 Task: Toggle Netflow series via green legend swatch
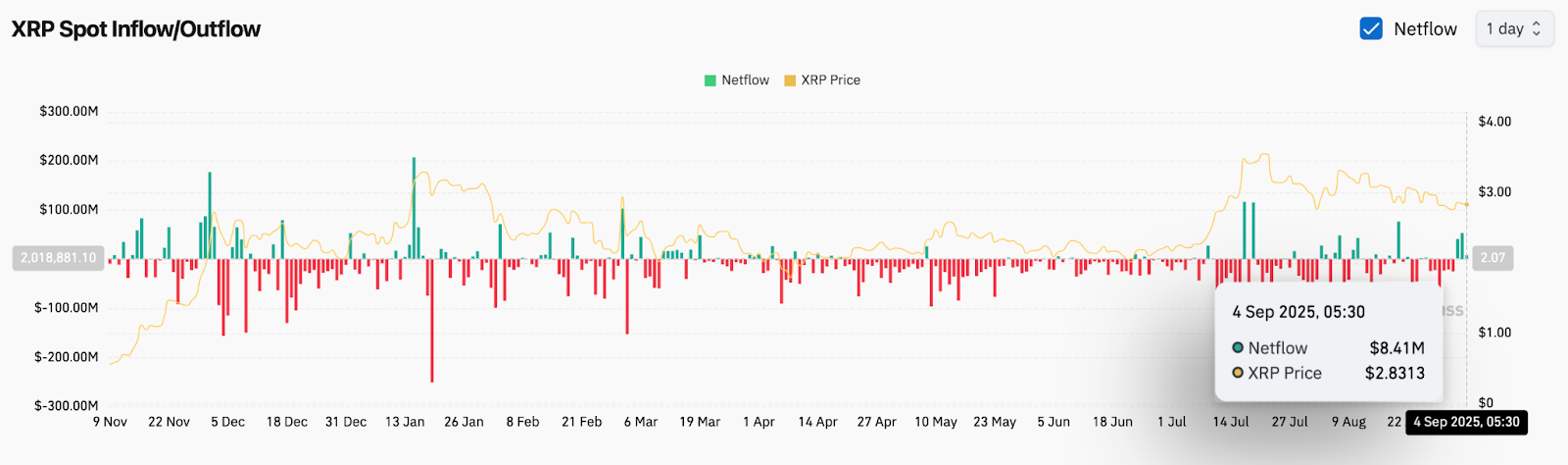[x=710, y=80]
